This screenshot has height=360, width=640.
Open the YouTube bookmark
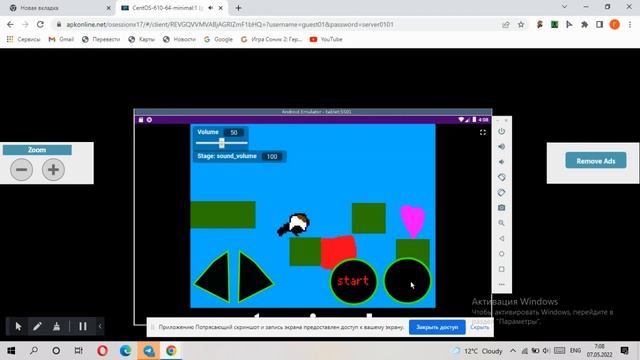click(x=326, y=40)
